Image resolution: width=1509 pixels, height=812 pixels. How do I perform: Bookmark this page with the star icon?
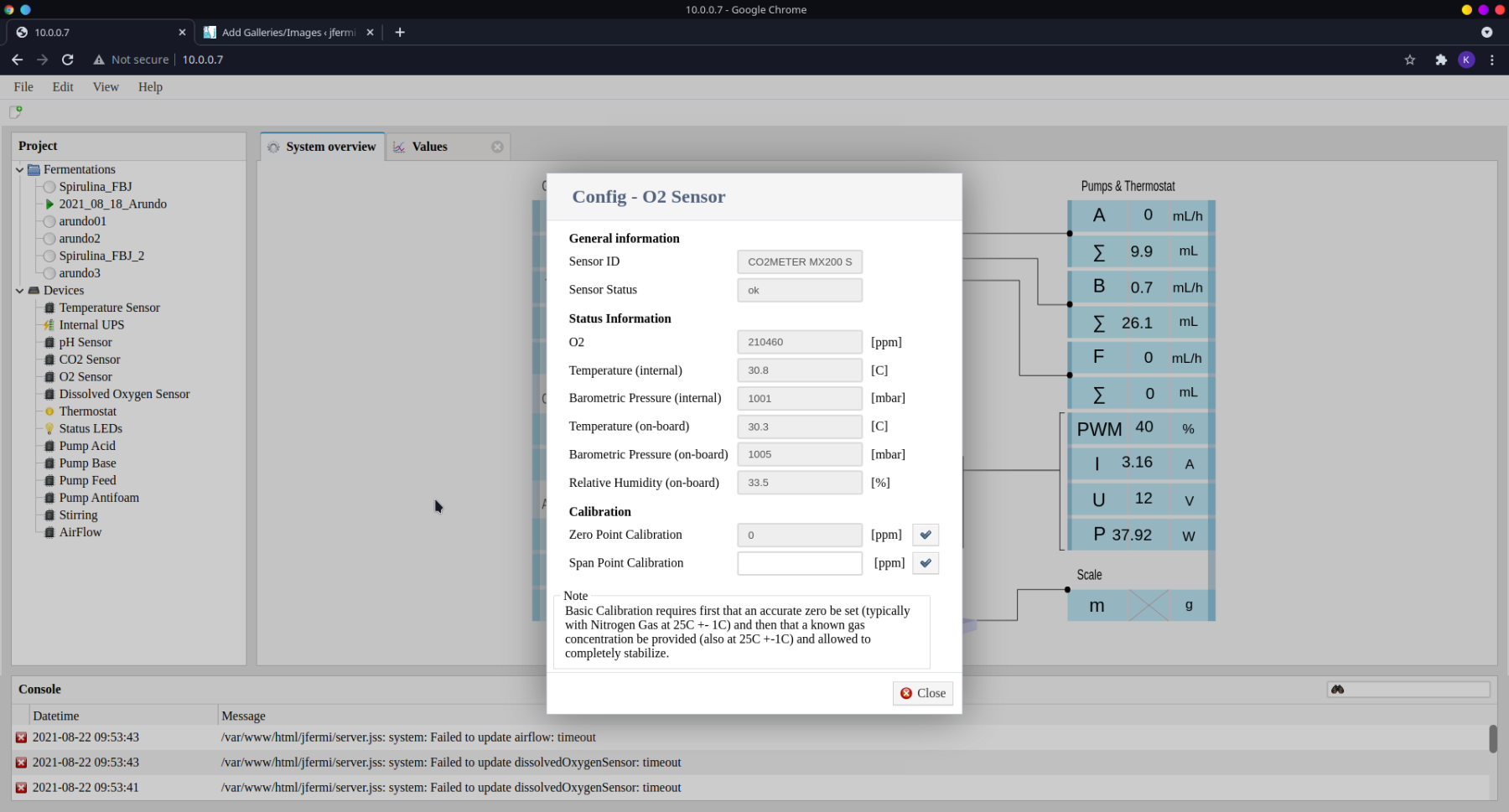(x=1410, y=59)
